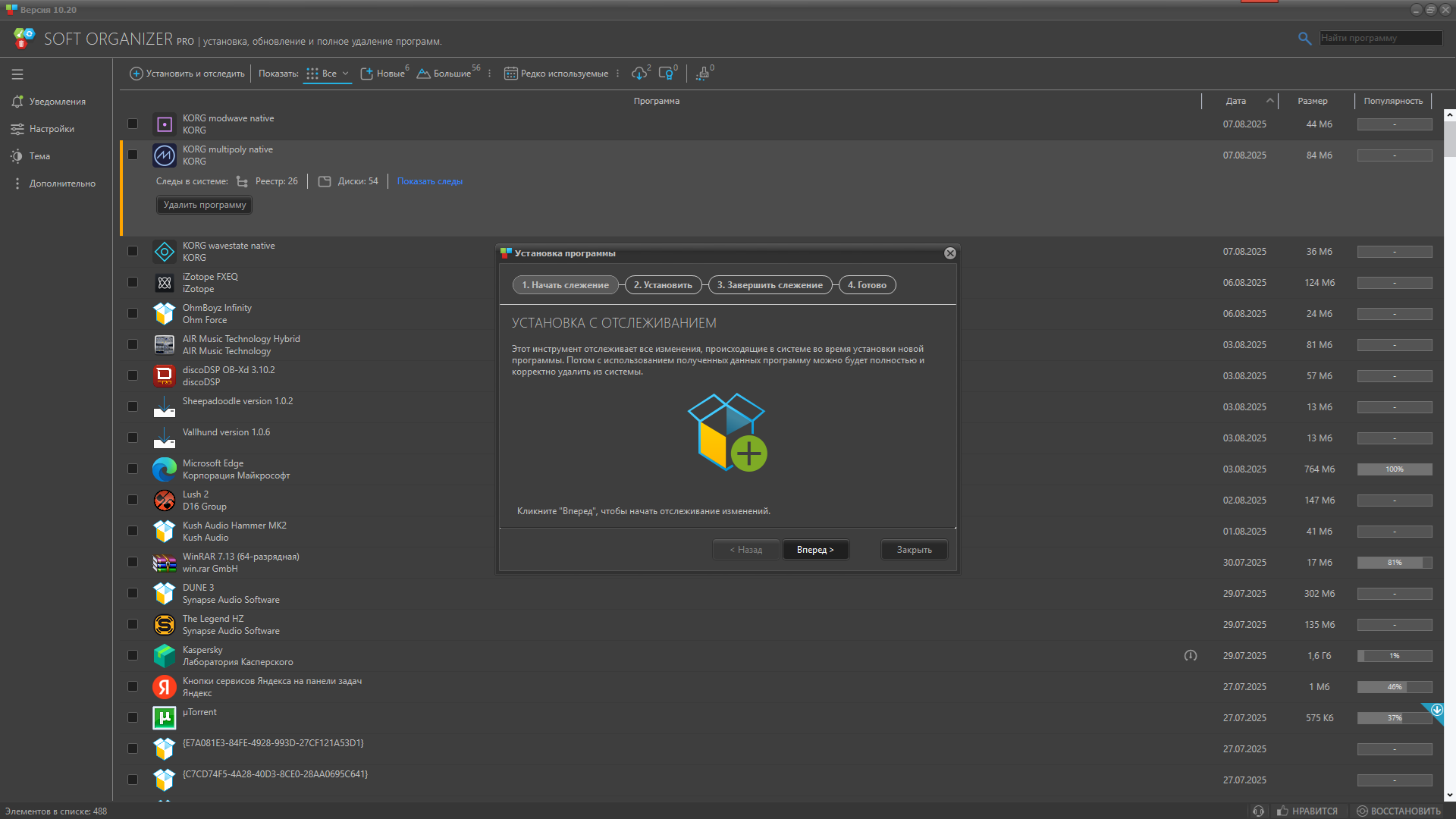The image size is (1456, 819).
Task: Click the WinRAR program icon
Action: click(165, 563)
